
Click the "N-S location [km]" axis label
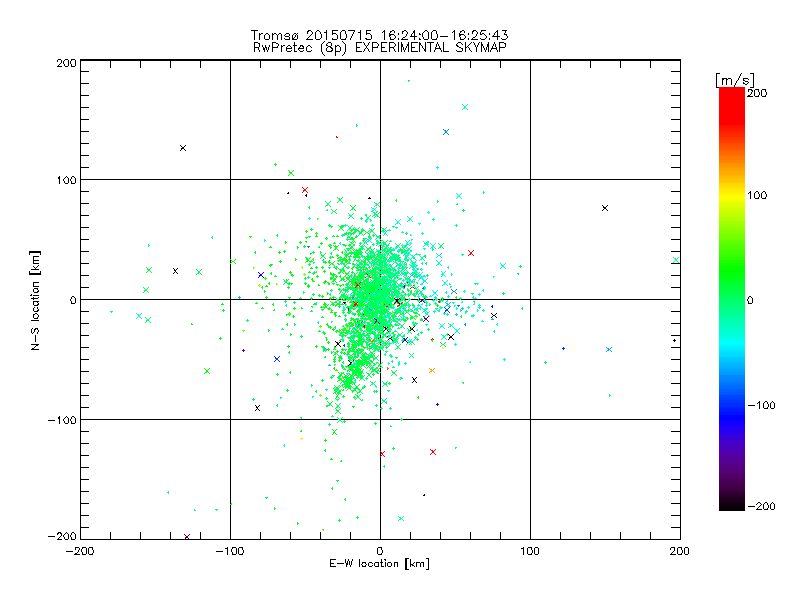(x=35, y=300)
